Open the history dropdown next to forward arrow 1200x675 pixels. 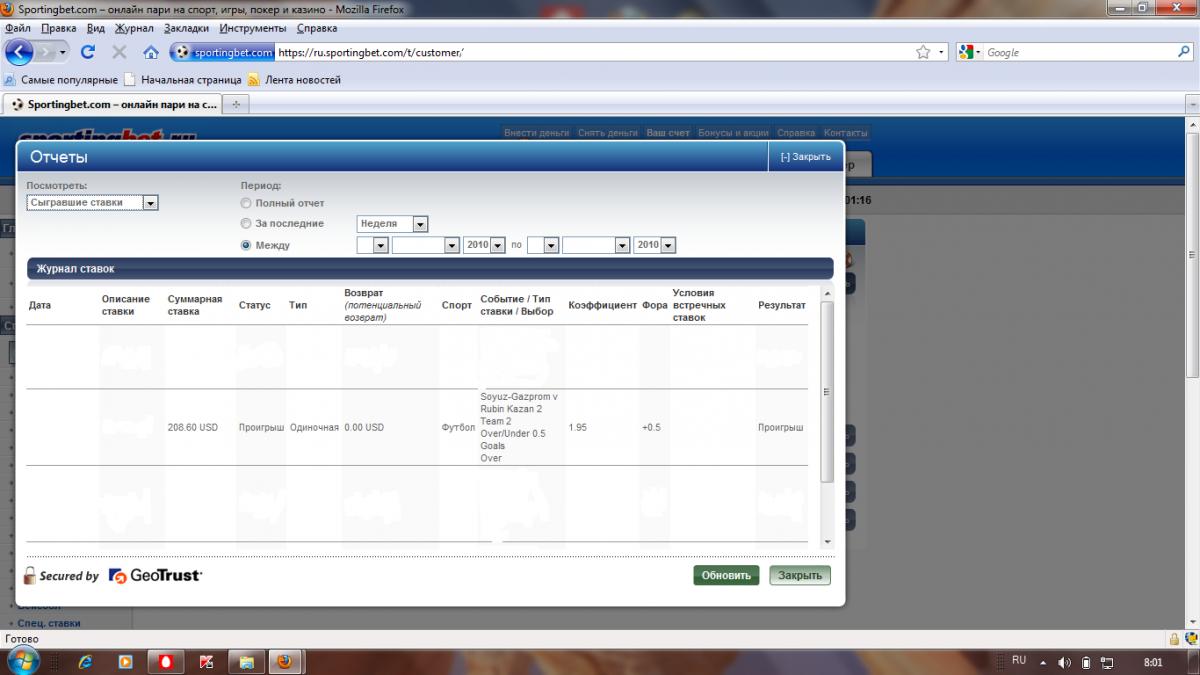(x=63, y=52)
